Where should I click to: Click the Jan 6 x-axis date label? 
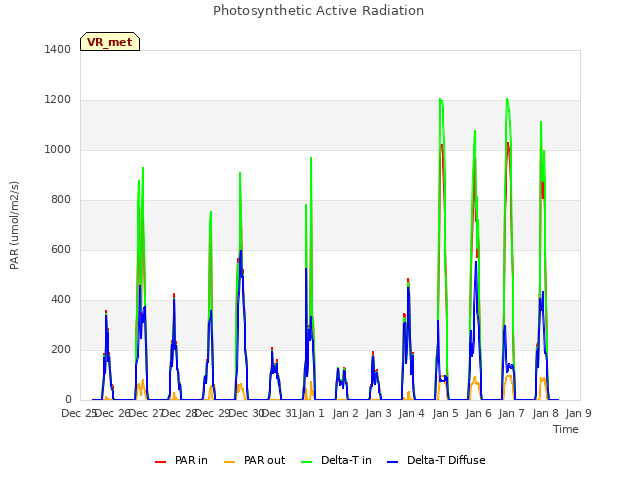pos(478,413)
